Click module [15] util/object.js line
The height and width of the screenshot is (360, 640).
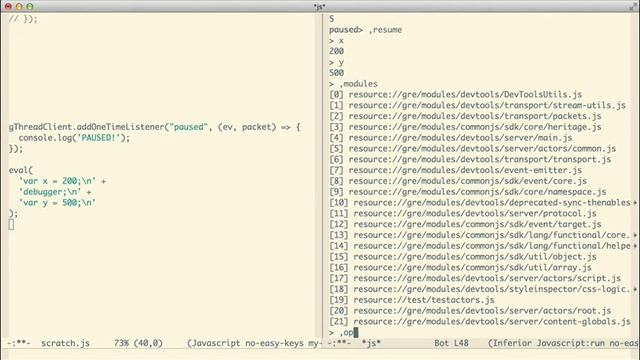(x=463, y=257)
